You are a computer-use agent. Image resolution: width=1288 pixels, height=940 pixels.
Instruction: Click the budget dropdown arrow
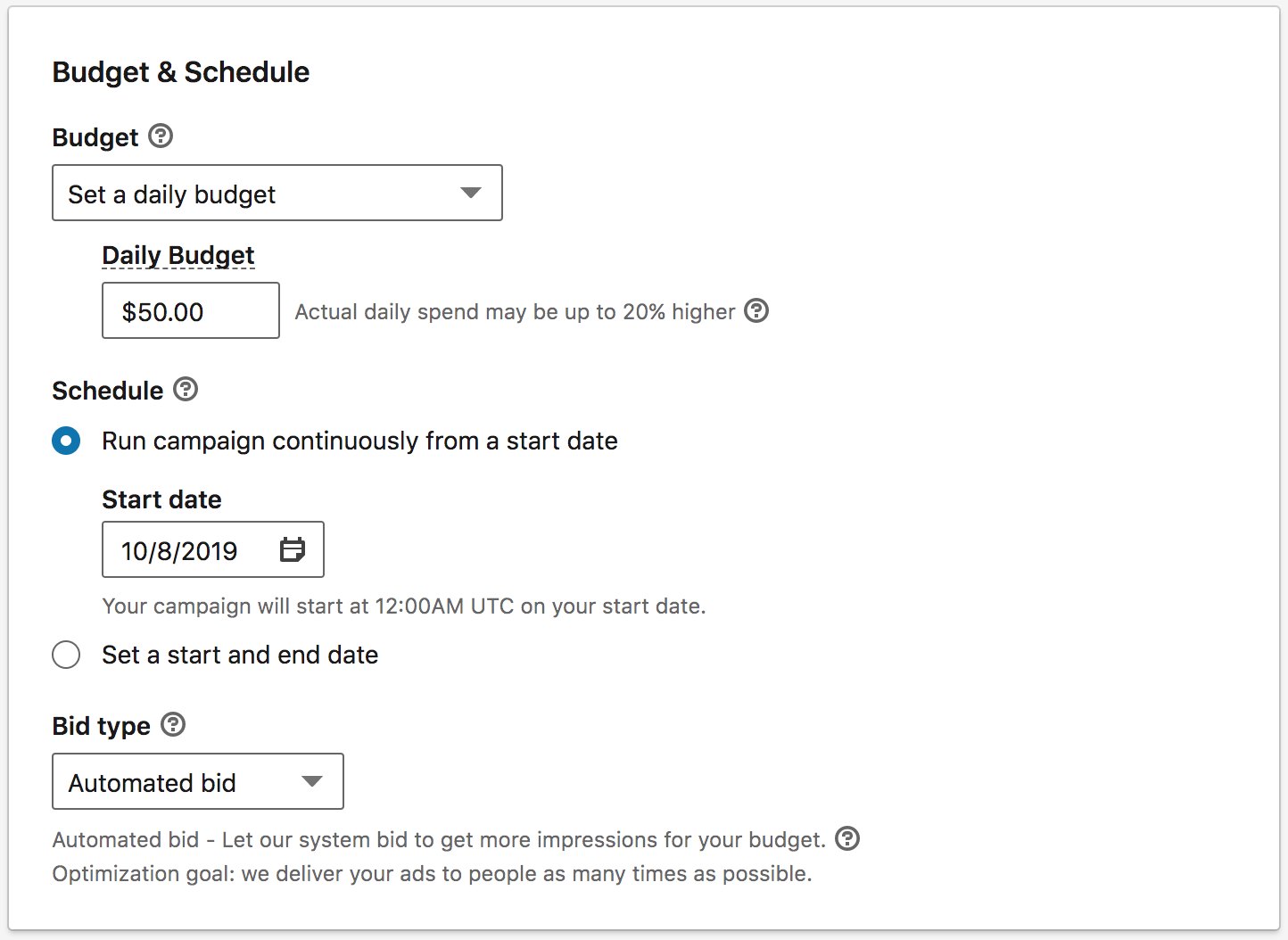tap(471, 193)
